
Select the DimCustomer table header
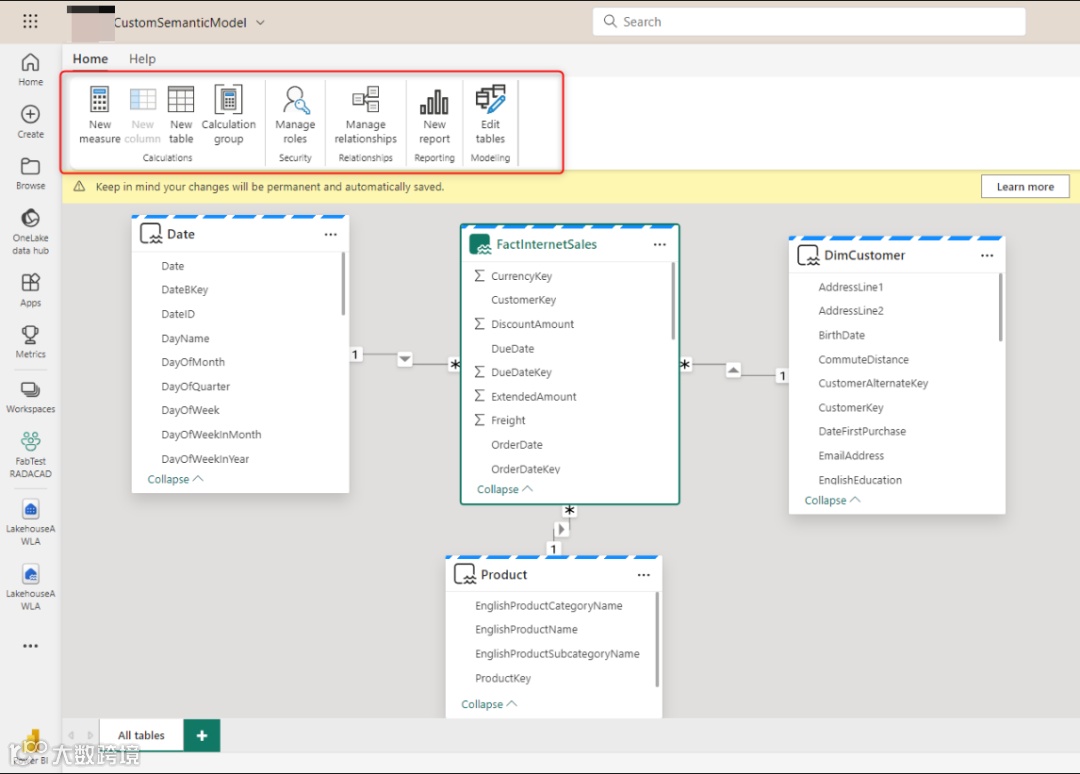click(897, 255)
